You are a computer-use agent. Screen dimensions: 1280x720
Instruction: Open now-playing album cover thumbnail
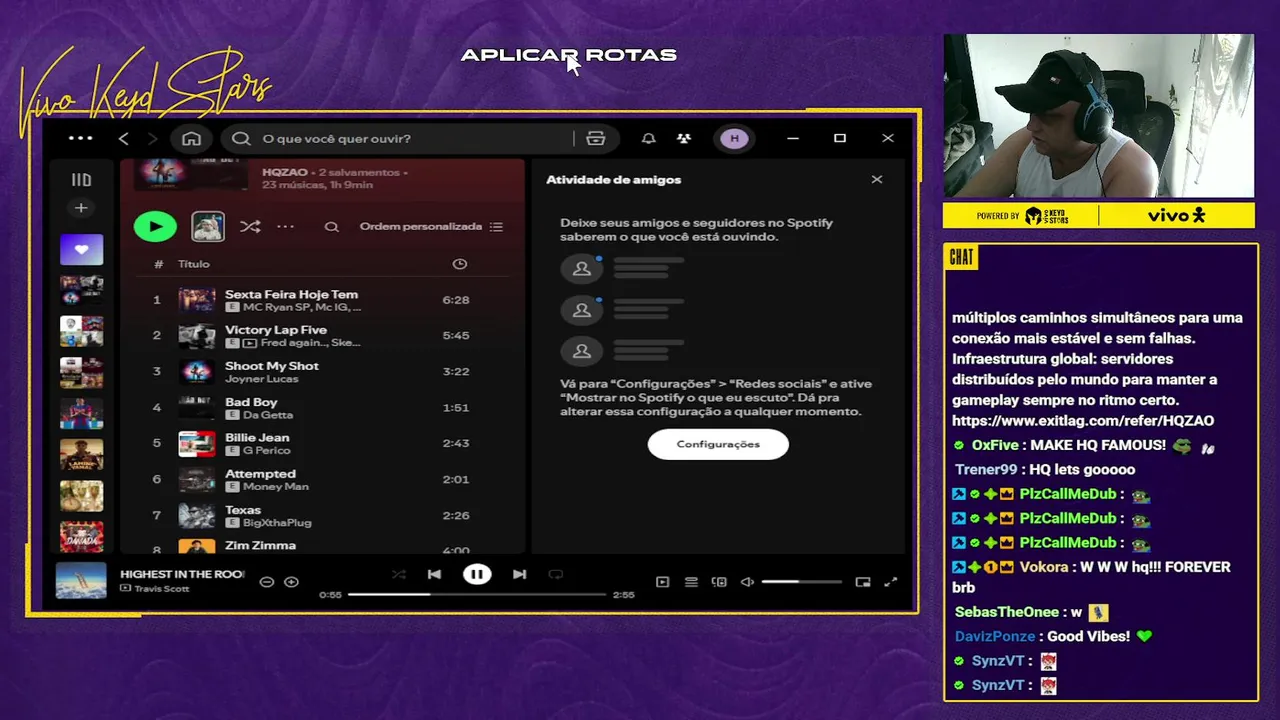point(81,581)
